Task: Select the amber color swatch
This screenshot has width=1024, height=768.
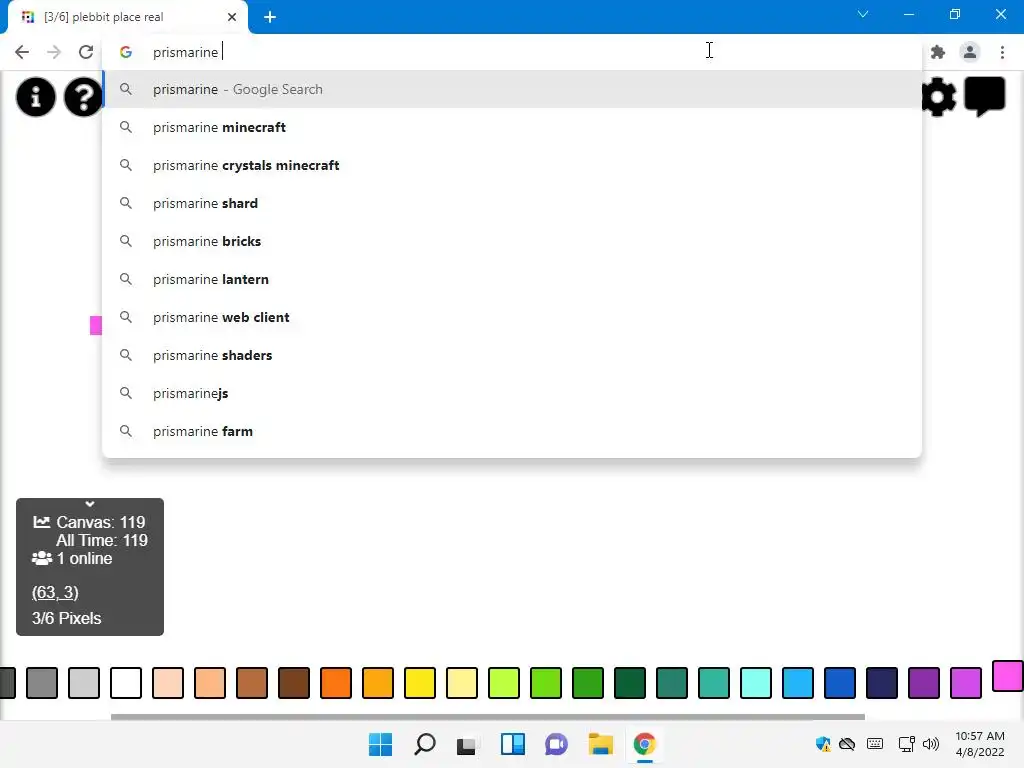Action: coord(377,683)
